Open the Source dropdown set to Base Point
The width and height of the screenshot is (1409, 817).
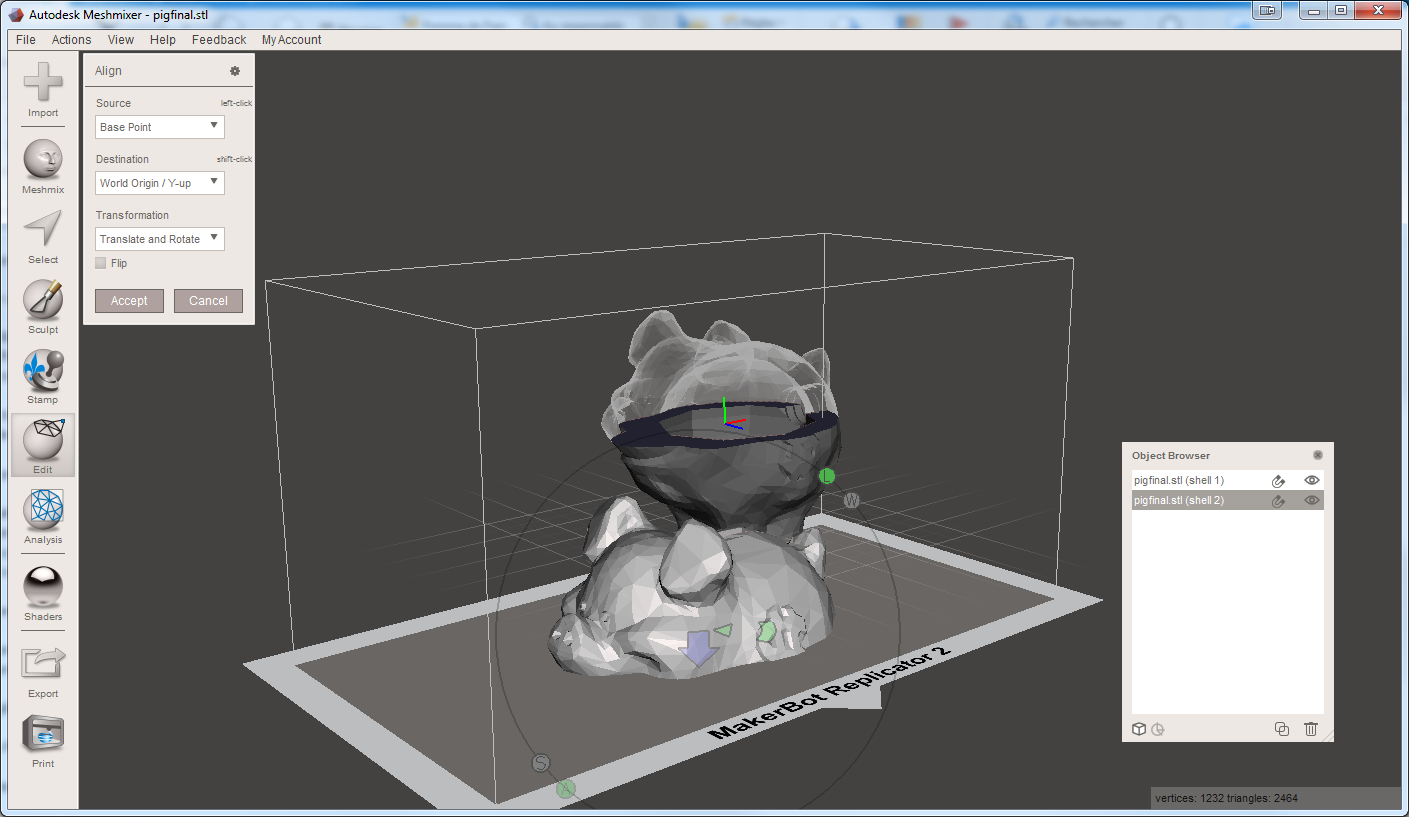(x=160, y=127)
